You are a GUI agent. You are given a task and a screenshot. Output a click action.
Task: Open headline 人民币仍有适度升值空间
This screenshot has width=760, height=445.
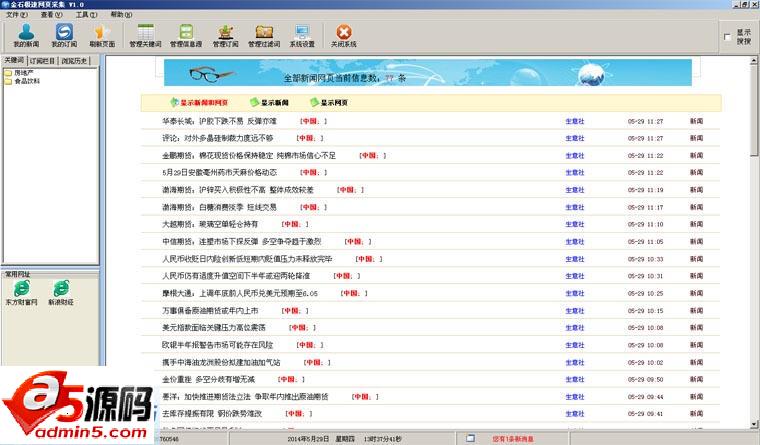click(236, 276)
